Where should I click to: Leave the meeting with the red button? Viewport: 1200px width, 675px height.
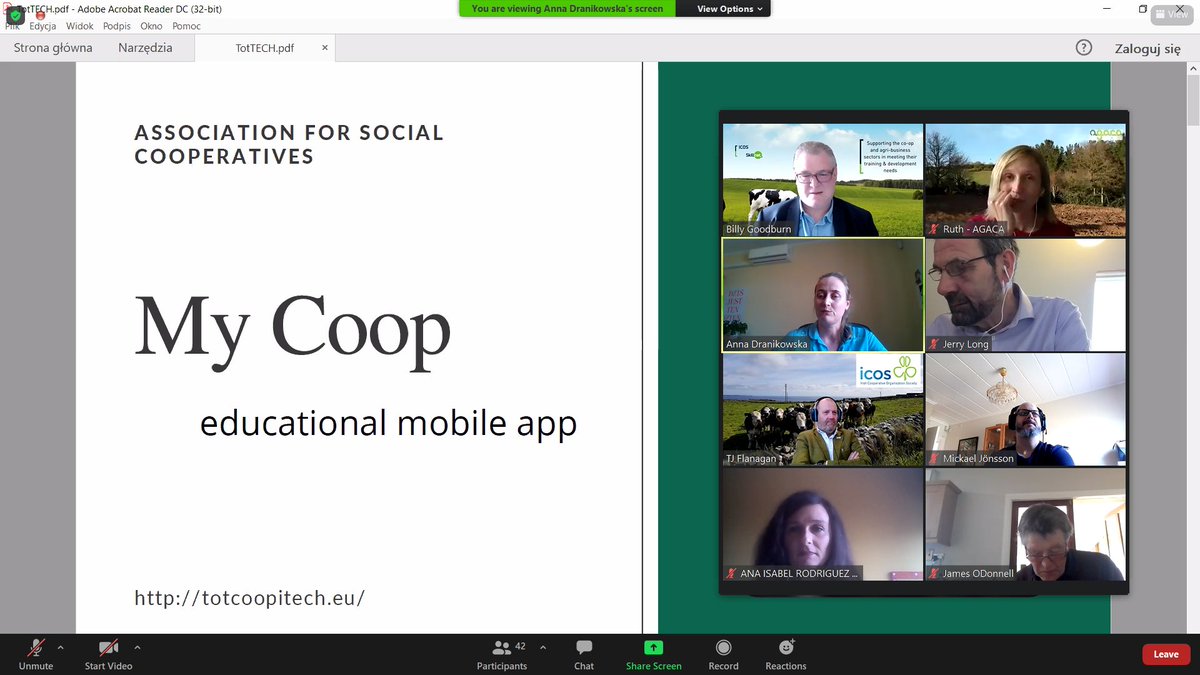tap(1166, 654)
